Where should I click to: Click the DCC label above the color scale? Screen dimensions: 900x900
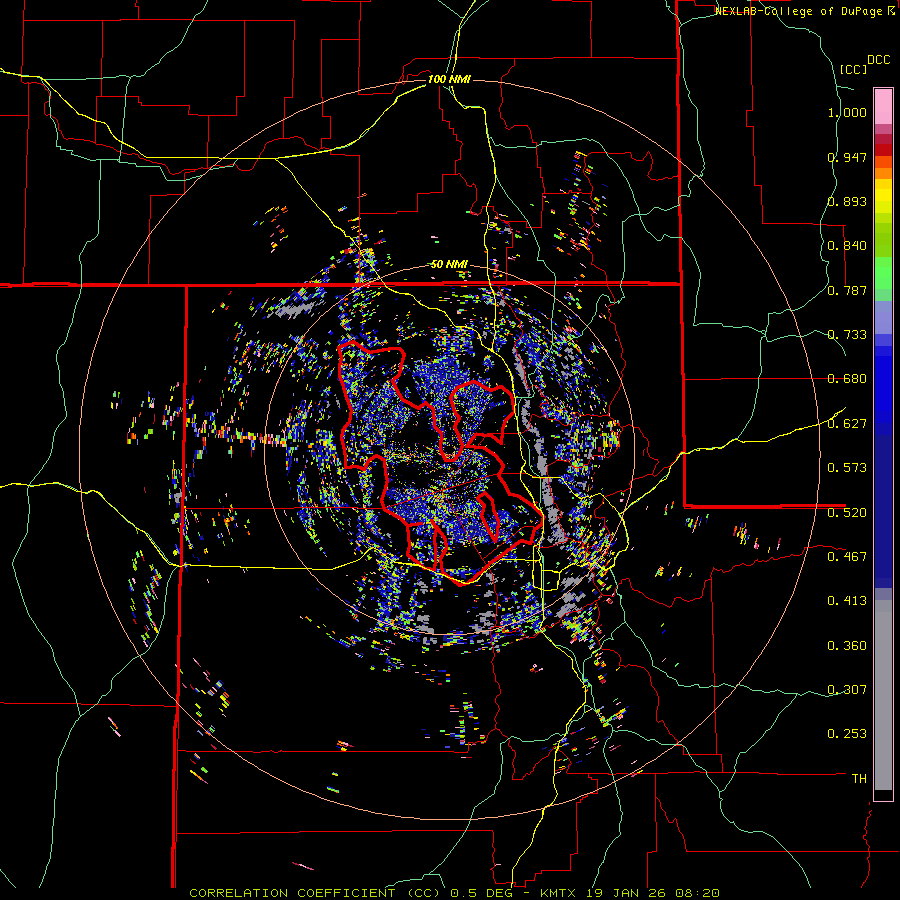point(878,60)
